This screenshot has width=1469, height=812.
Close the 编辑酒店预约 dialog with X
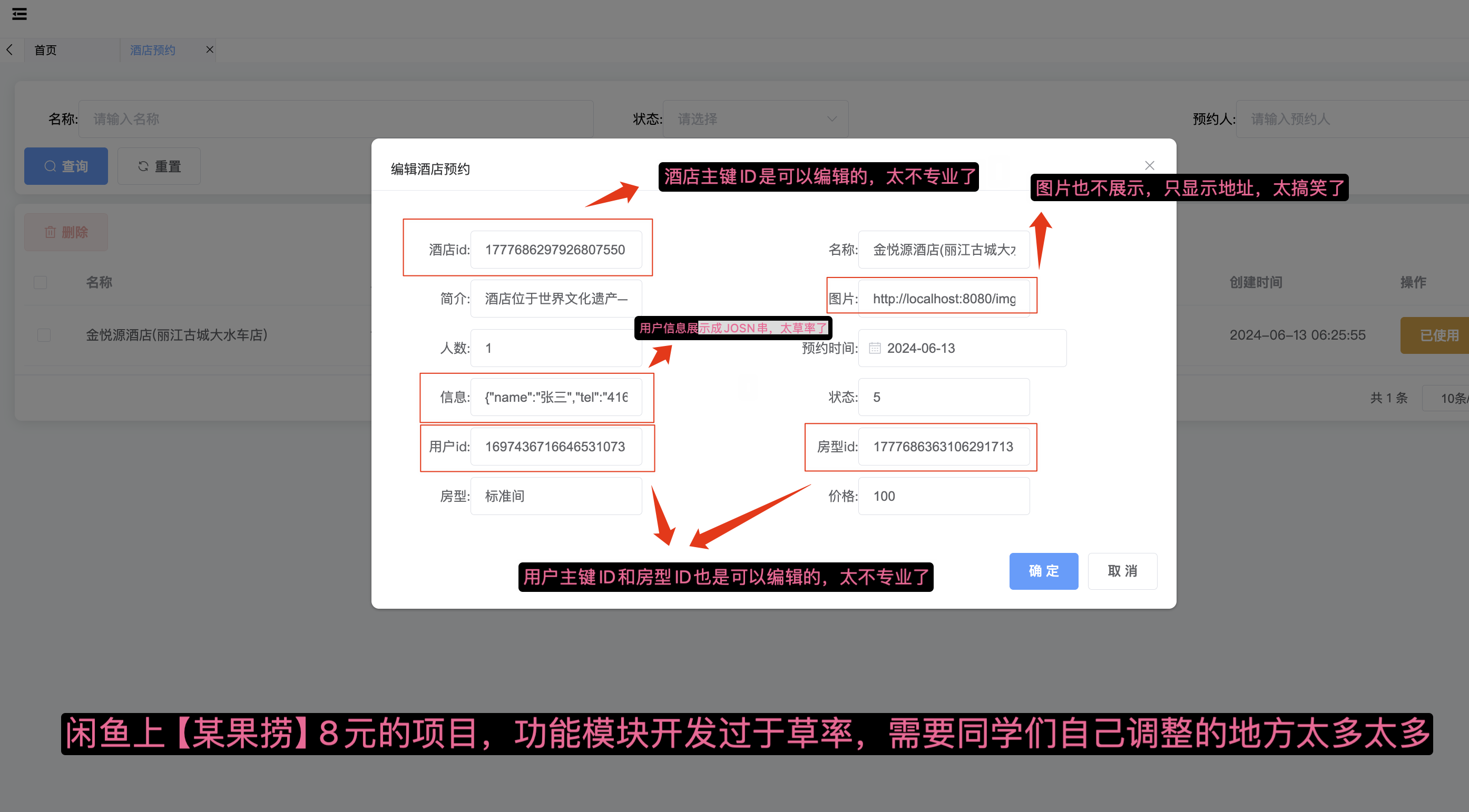coord(1149,165)
